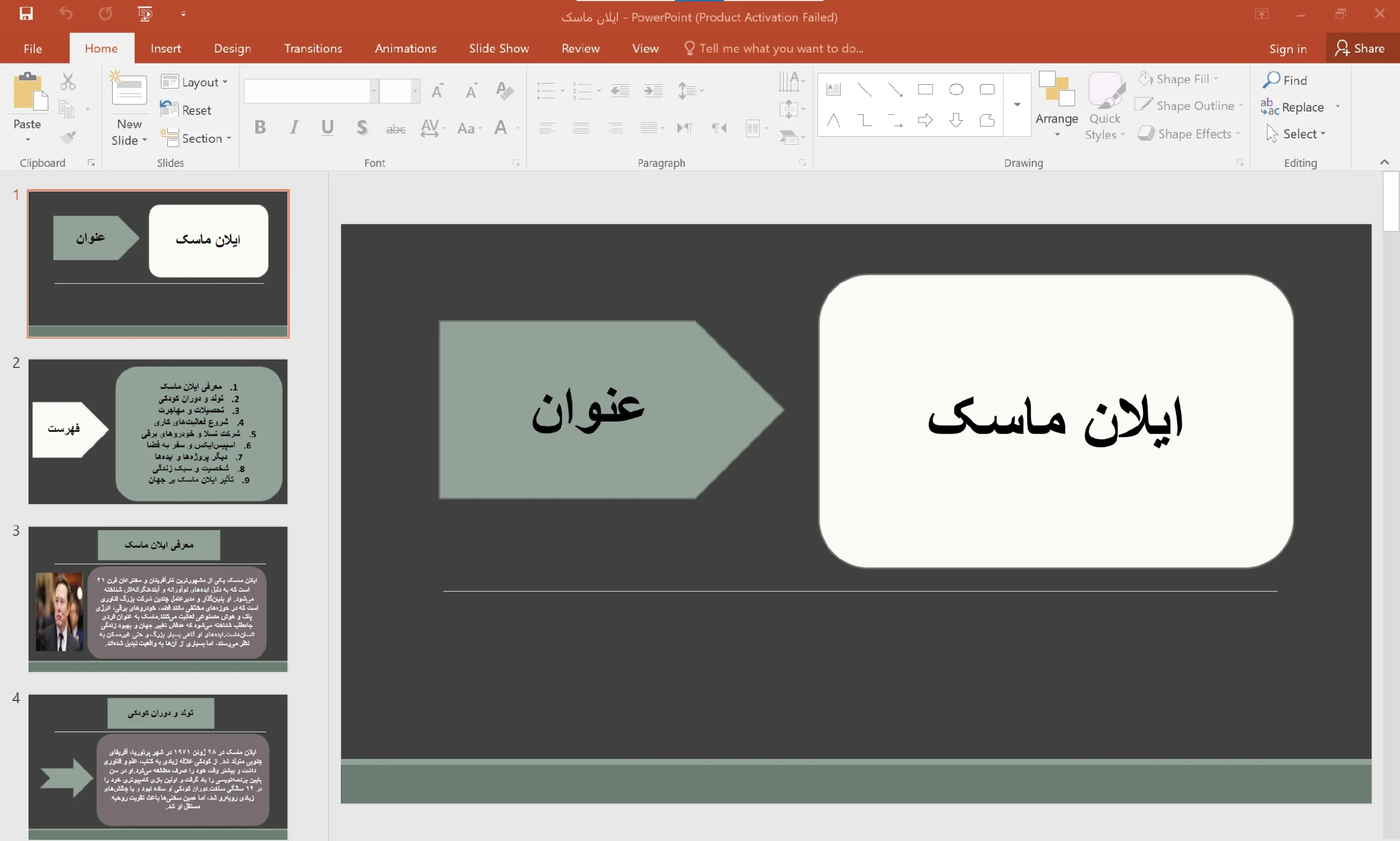The height and width of the screenshot is (841, 1400).
Task: Toggle Underline formatting
Action: 328,127
